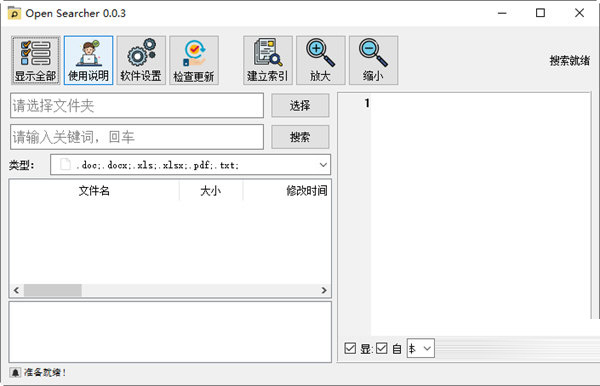Click the file list horizontal scrollbar thumb
Viewport: 600px width, 386px height.
coord(53,290)
